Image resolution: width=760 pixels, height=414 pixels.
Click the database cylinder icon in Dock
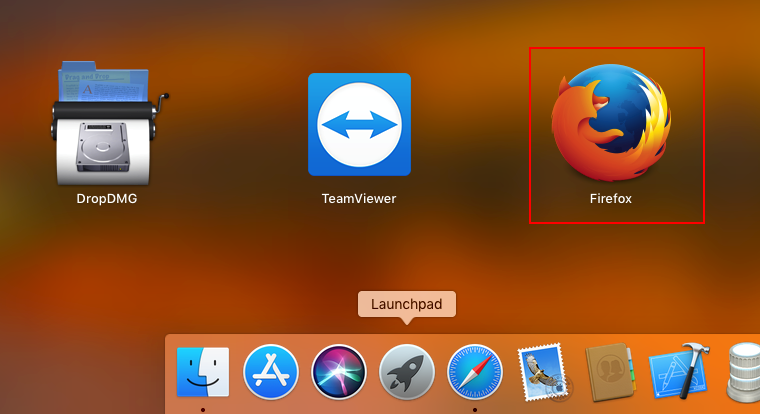point(743,372)
